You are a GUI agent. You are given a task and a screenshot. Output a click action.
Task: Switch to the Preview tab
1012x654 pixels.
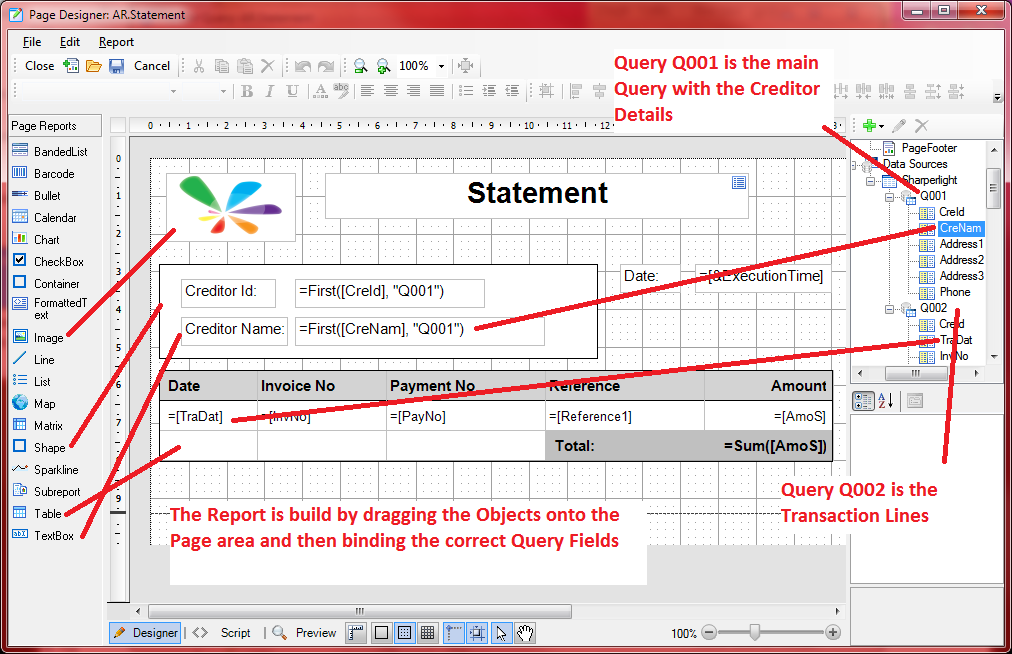coord(304,633)
